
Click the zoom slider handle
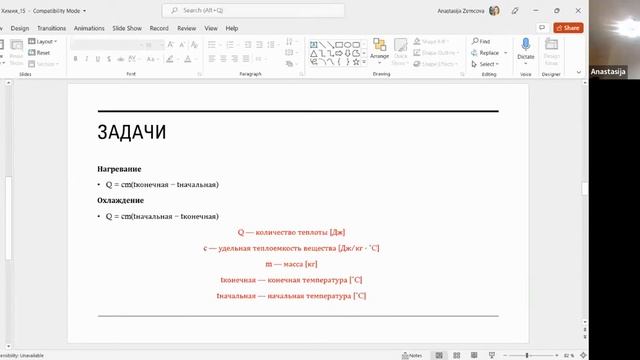[527, 356]
